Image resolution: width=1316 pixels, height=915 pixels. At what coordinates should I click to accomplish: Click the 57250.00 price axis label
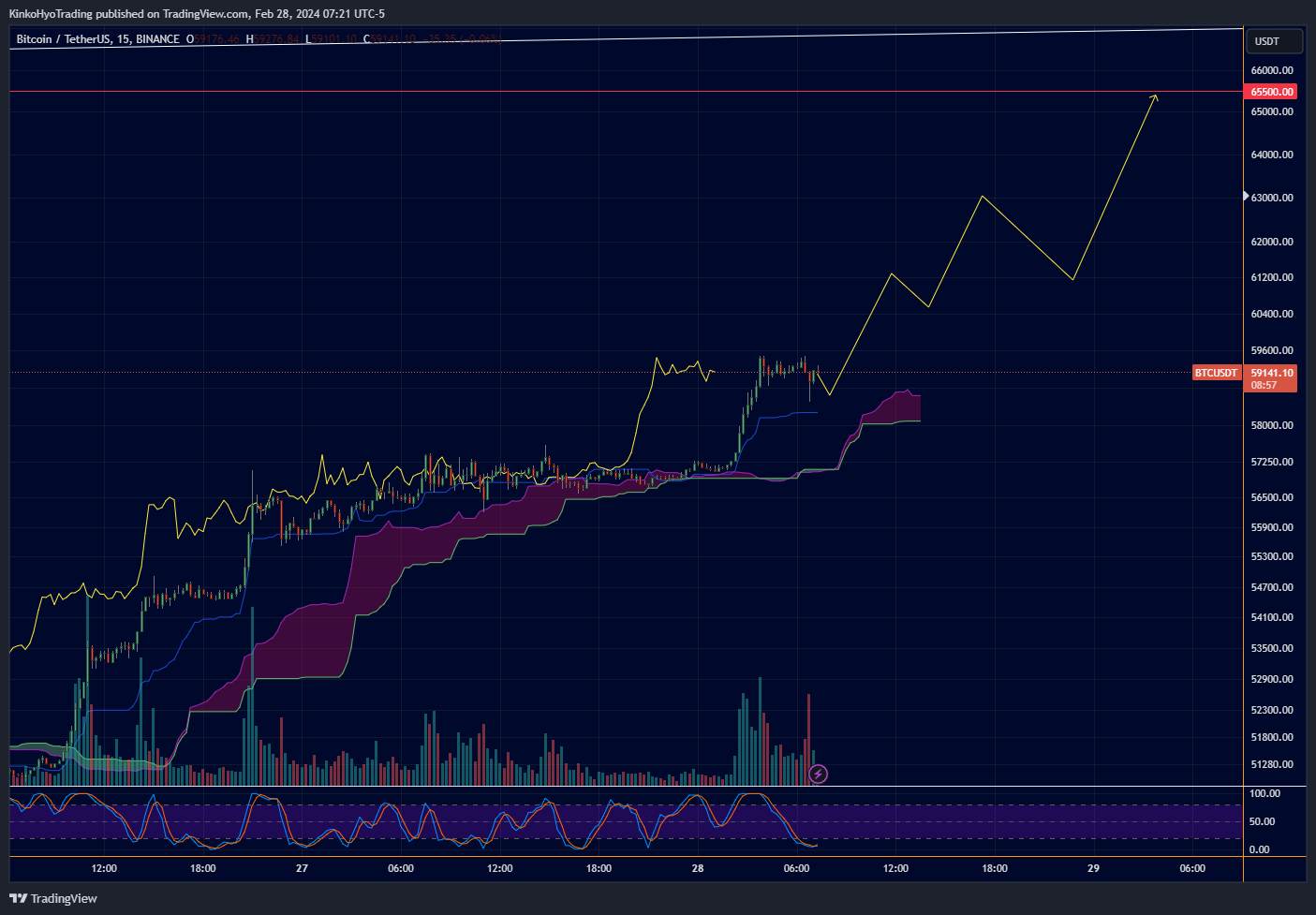[1272, 462]
